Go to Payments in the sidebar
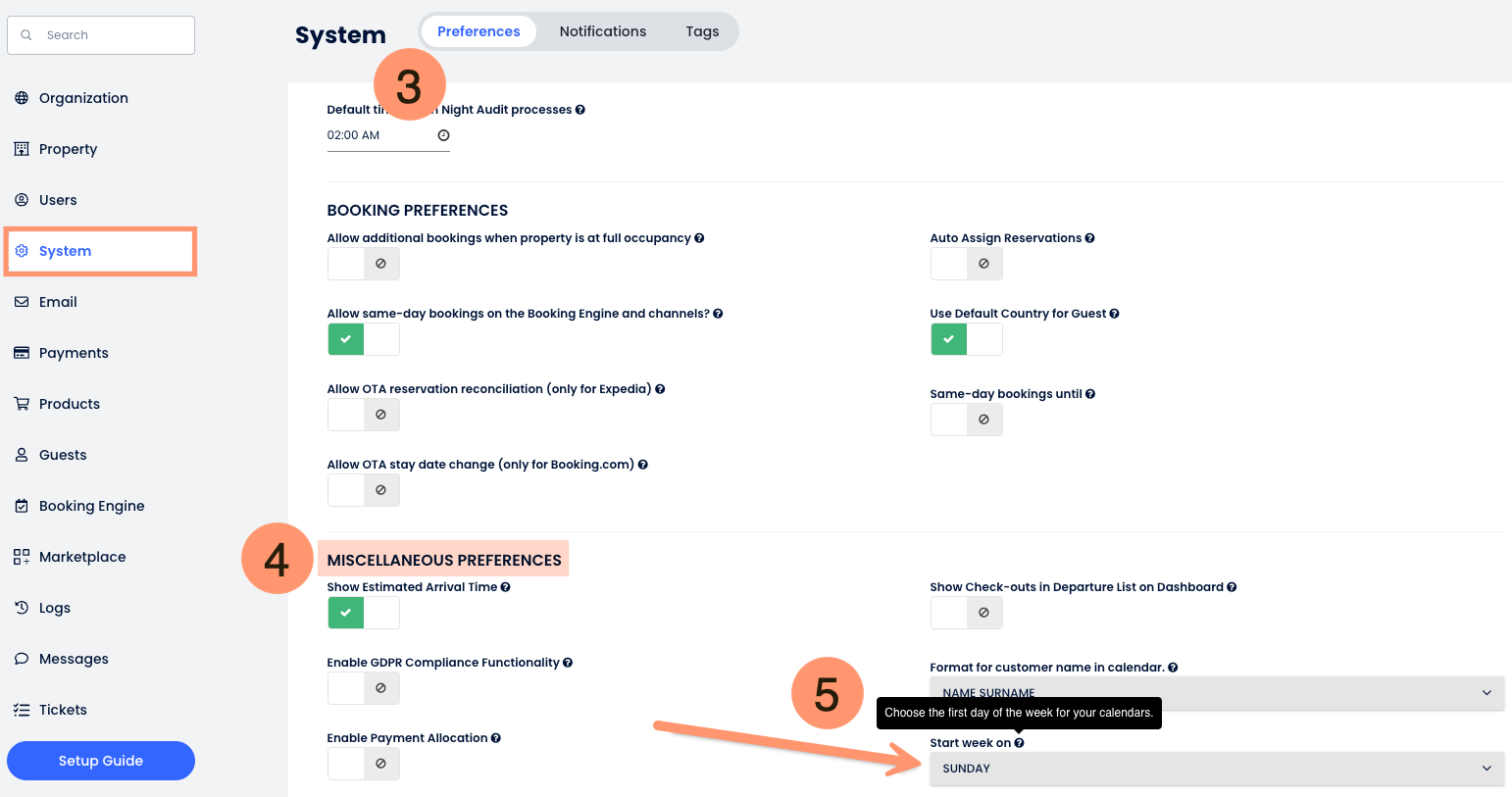 tap(74, 353)
